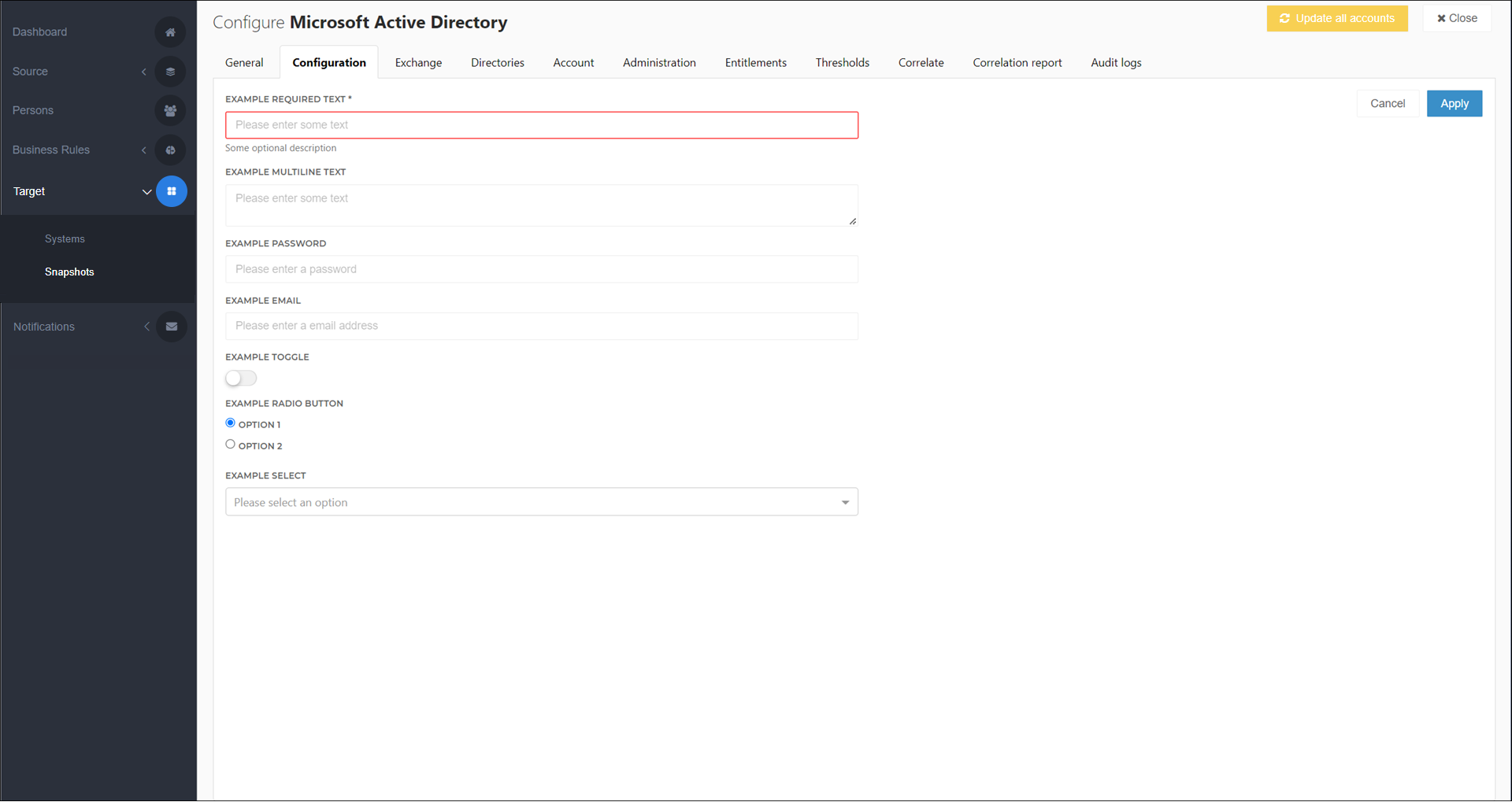Expand the Notifications chevron
This screenshot has width=1512, height=802.
click(x=146, y=327)
